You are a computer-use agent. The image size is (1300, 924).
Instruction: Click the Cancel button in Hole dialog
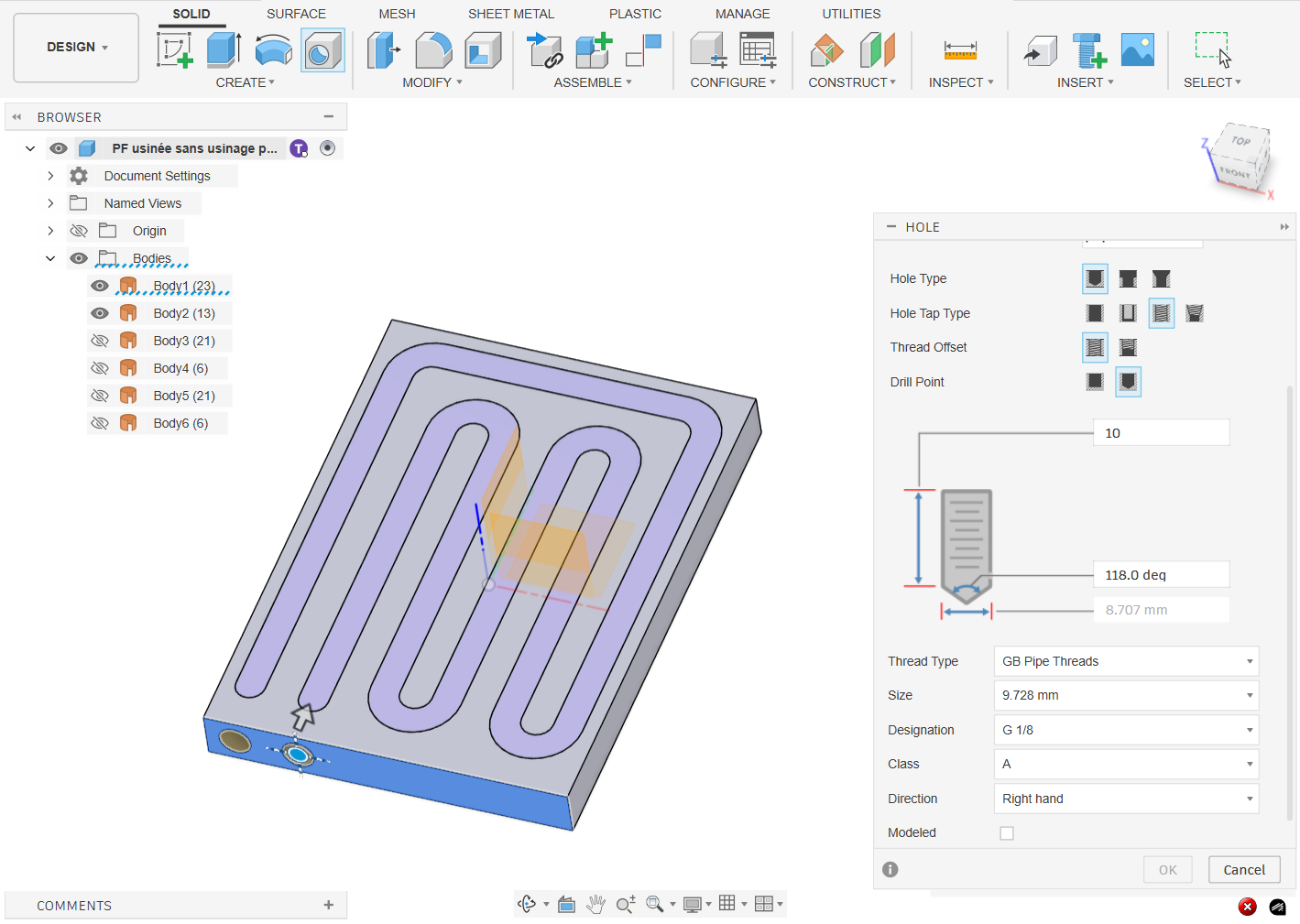[1244, 869]
